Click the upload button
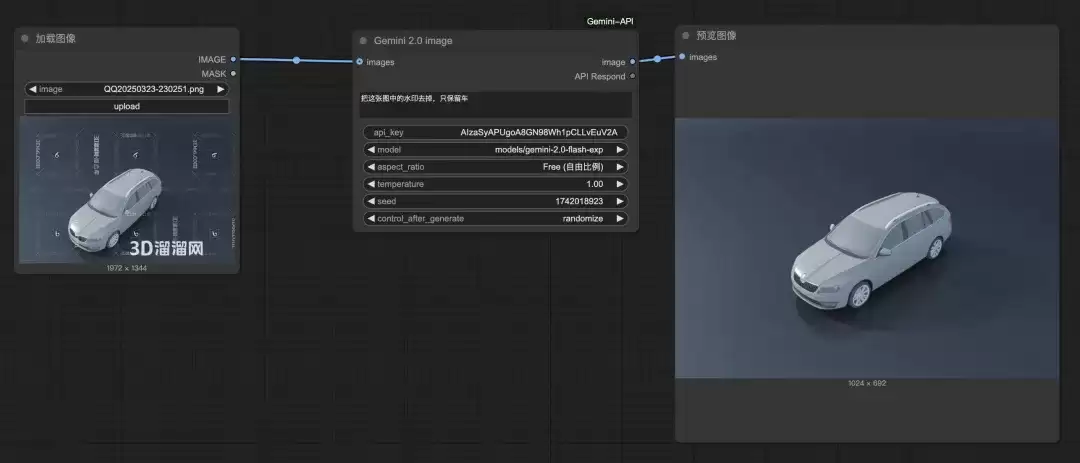Image resolution: width=1080 pixels, height=463 pixels. click(x=127, y=106)
